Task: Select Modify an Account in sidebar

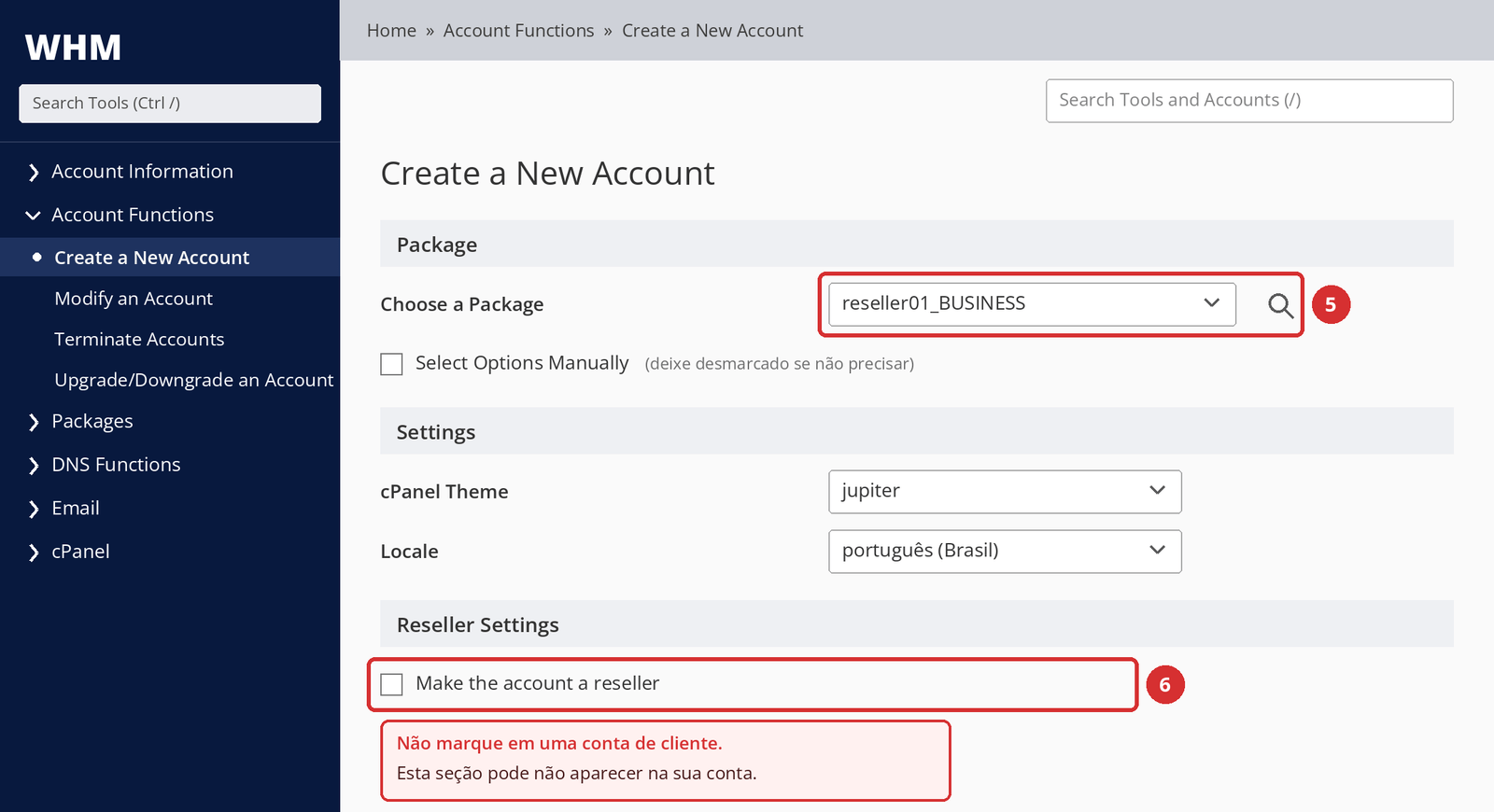Action: [134, 299]
